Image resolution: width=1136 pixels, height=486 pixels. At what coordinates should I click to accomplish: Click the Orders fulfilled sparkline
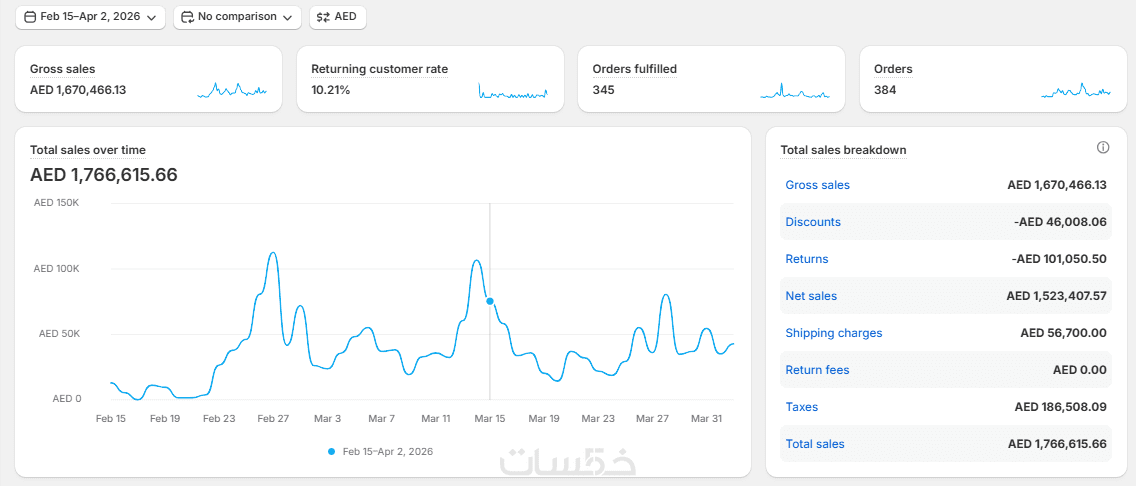tap(795, 90)
